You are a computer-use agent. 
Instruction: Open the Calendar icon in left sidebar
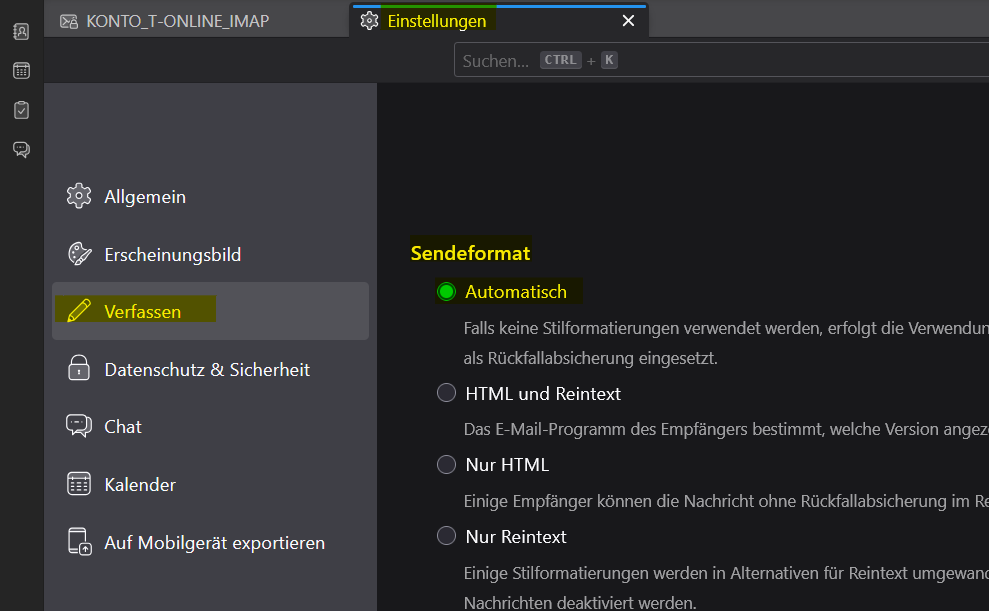(x=21, y=70)
